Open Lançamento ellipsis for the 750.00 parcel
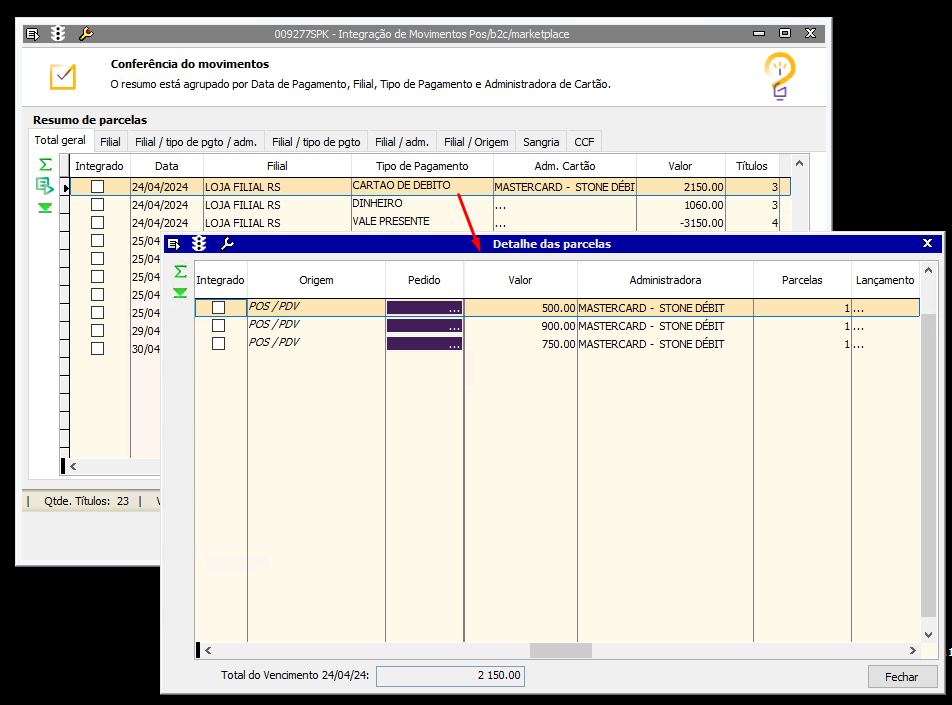Viewport: 952px width, 705px height. tap(858, 344)
